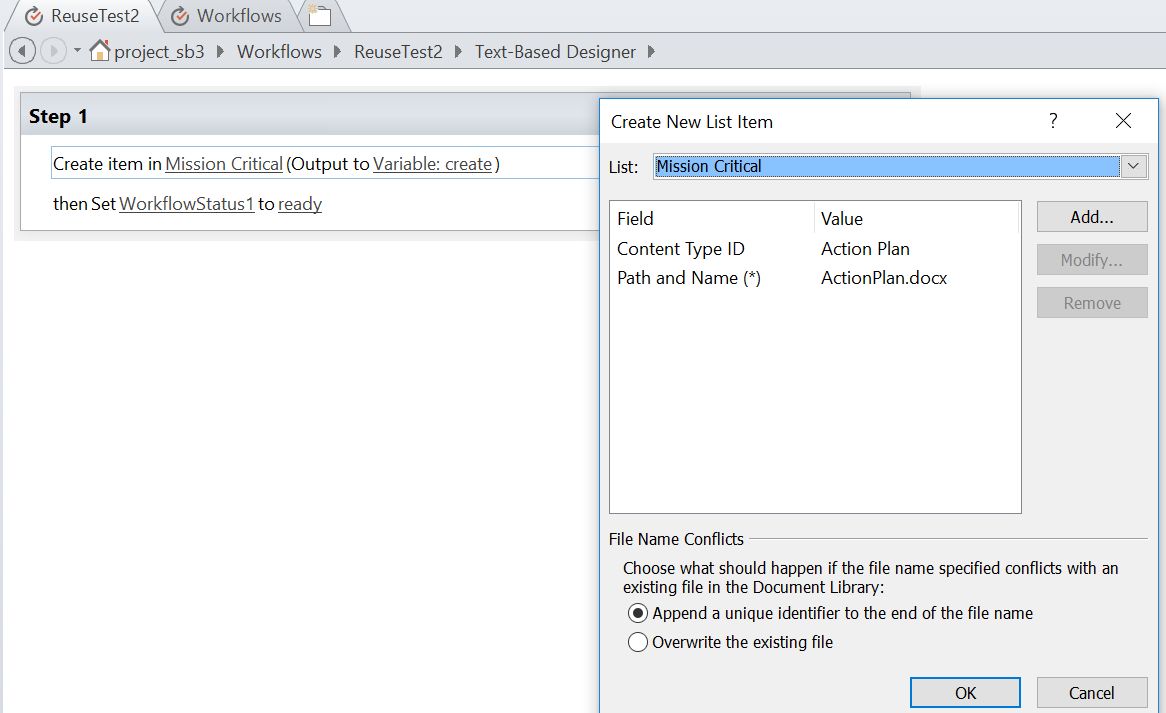Select the Path and Name (*) row

click(815, 277)
